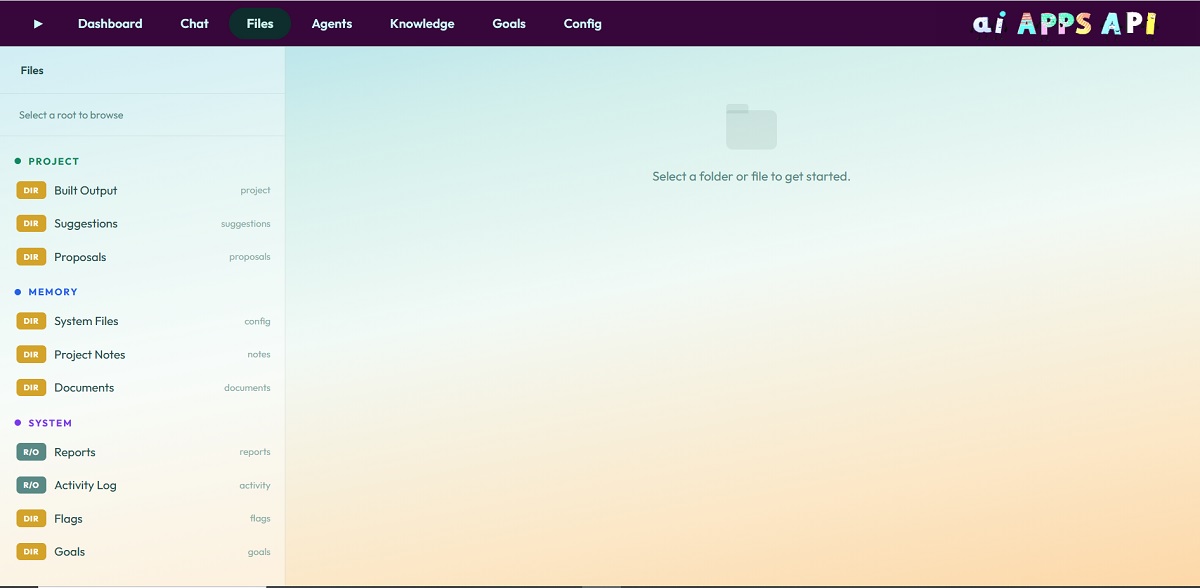
Task: Click the DIR badge beside System Files
Action: (x=31, y=322)
